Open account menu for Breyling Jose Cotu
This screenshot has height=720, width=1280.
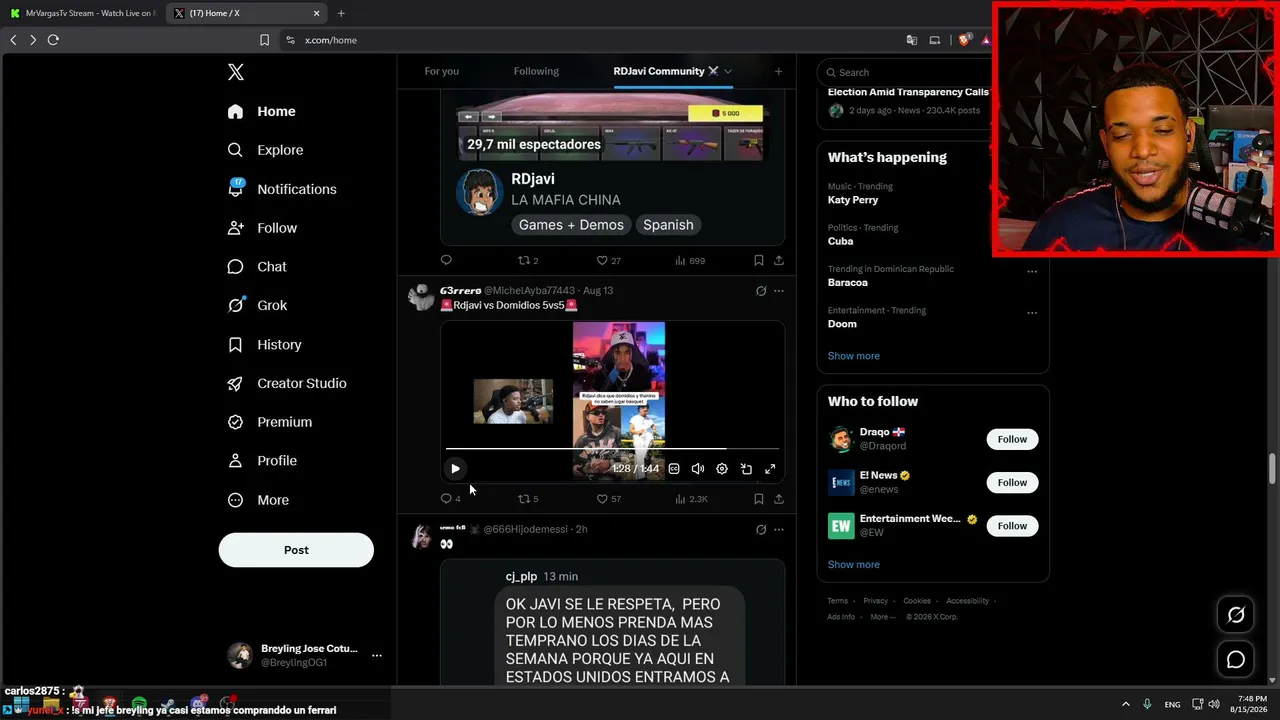(305, 655)
